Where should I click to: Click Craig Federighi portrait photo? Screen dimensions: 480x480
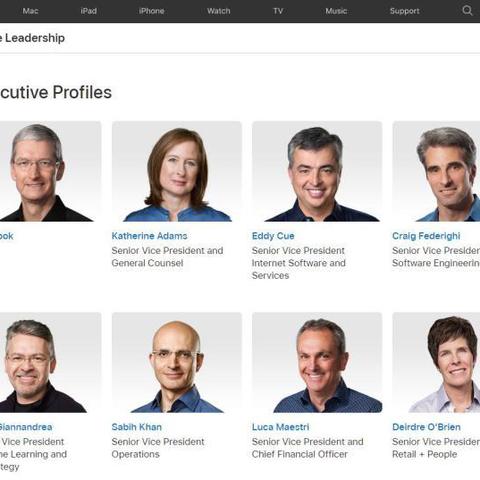click(x=436, y=171)
